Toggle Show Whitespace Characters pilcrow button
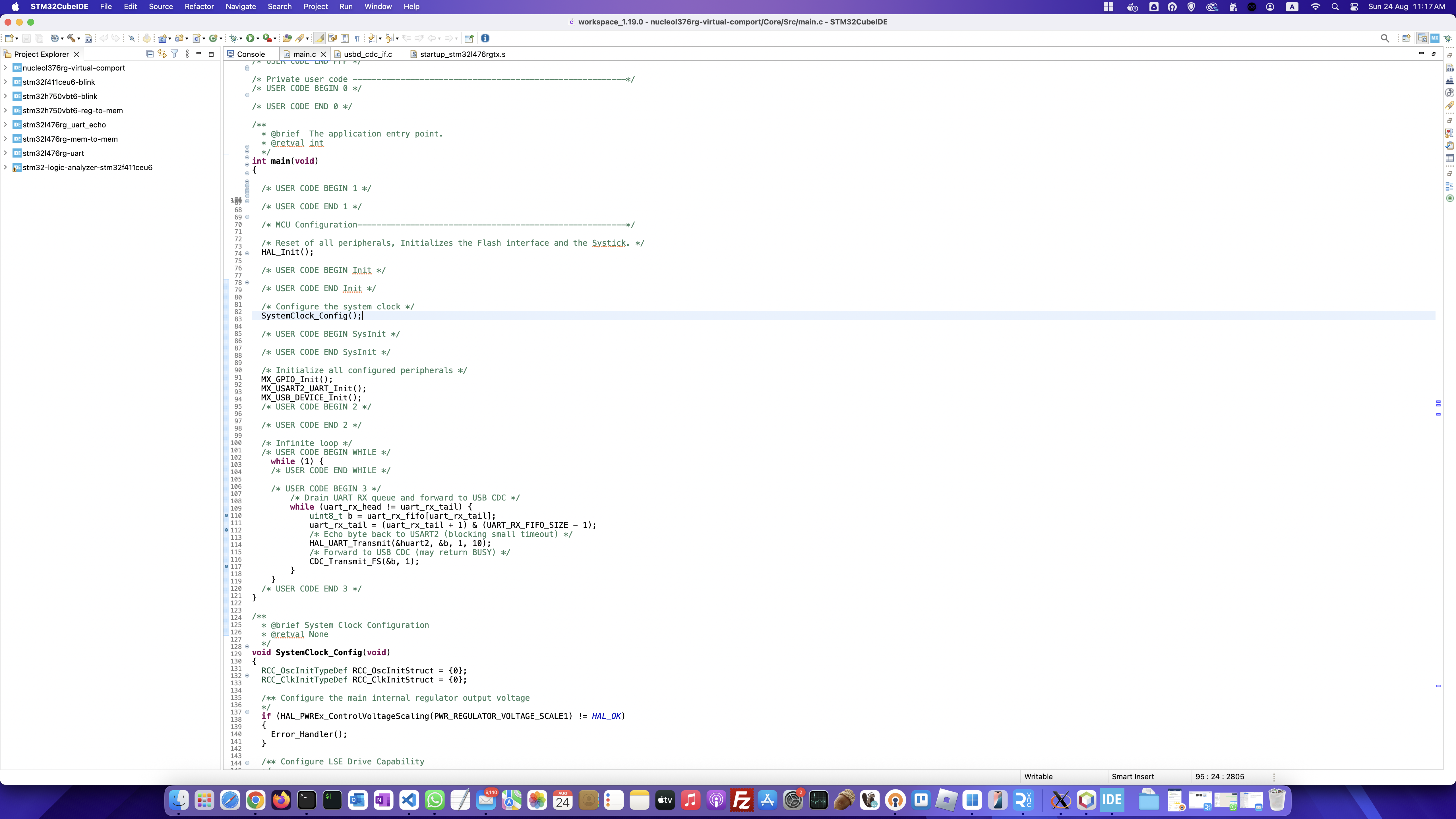 point(357,38)
